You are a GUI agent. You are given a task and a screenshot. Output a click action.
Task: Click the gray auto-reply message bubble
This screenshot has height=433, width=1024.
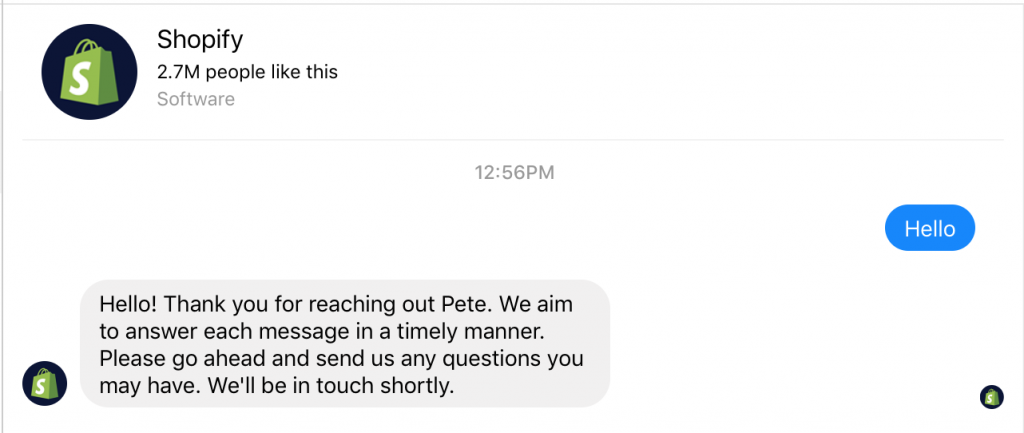tap(345, 344)
